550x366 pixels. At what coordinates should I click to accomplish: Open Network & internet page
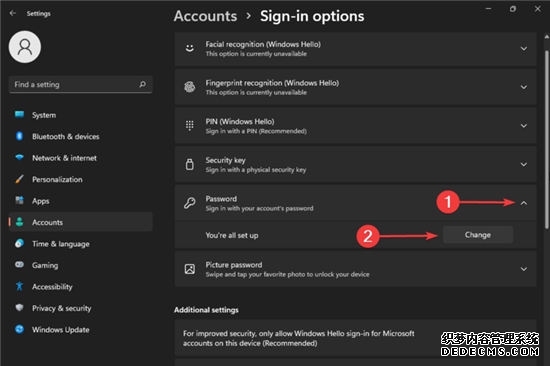[x=81, y=158]
